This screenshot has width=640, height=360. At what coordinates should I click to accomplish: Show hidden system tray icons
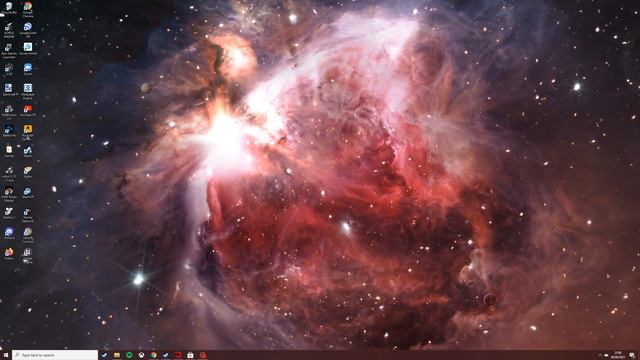[600, 355]
